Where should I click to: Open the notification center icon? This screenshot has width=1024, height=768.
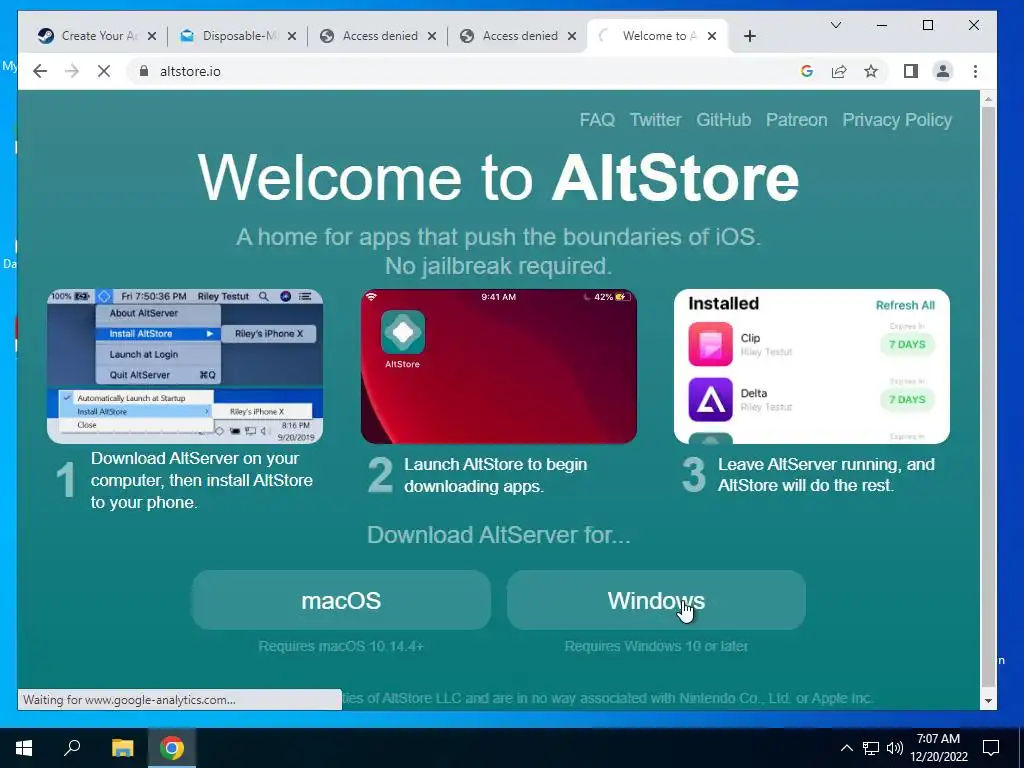pyautogui.click(x=991, y=748)
